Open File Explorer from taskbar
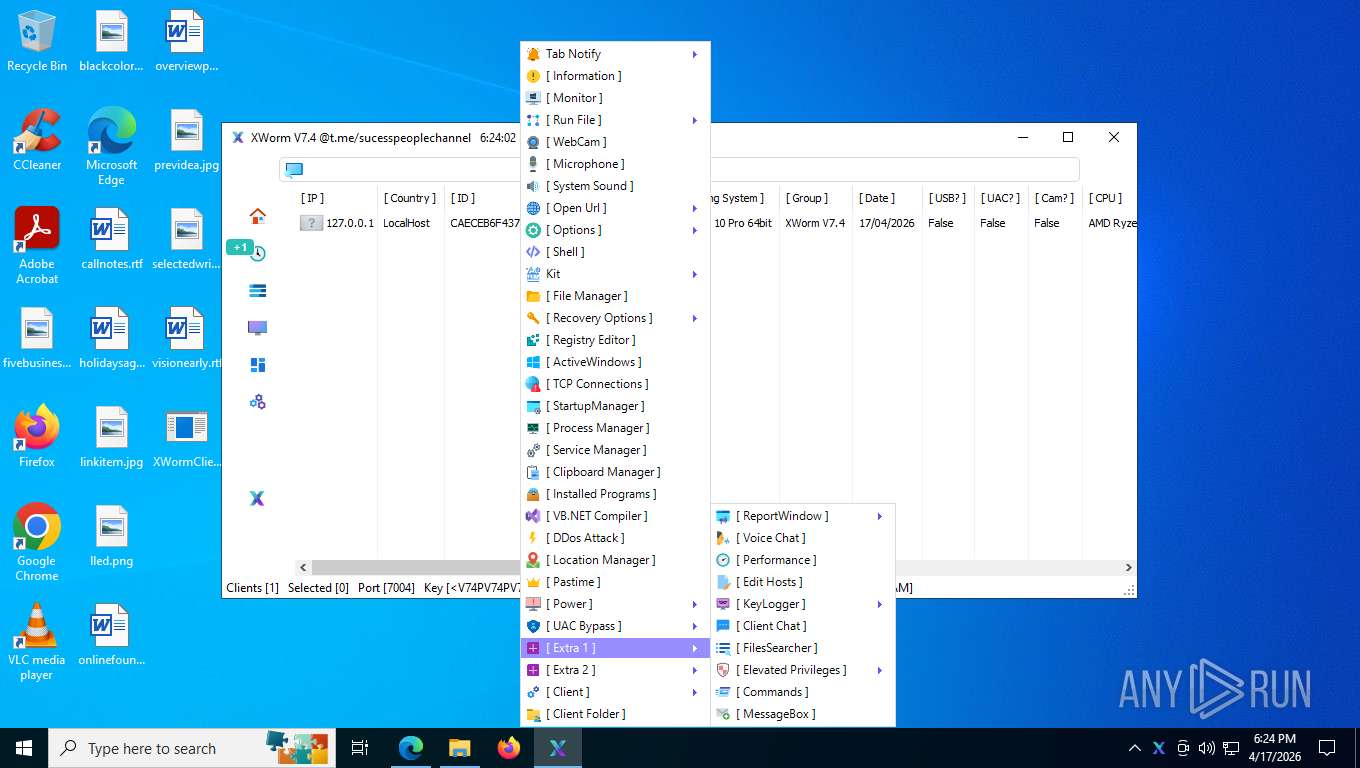The image size is (1360, 768). tap(460, 748)
